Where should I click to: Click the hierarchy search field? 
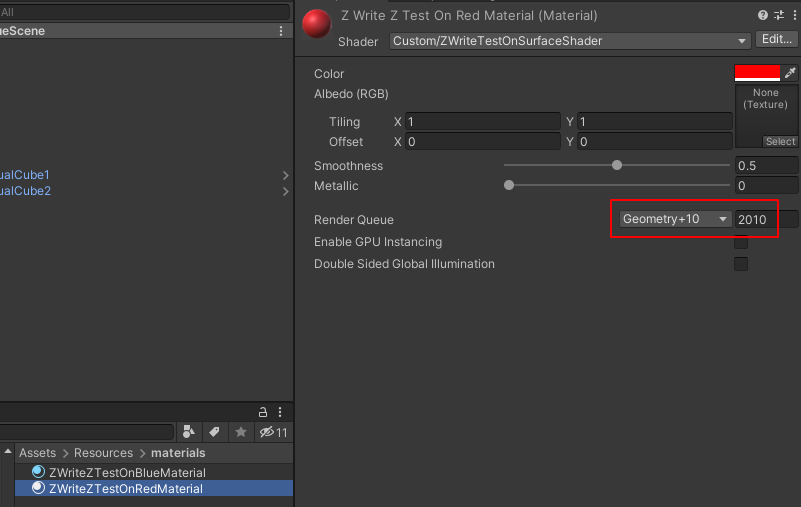point(145,12)
